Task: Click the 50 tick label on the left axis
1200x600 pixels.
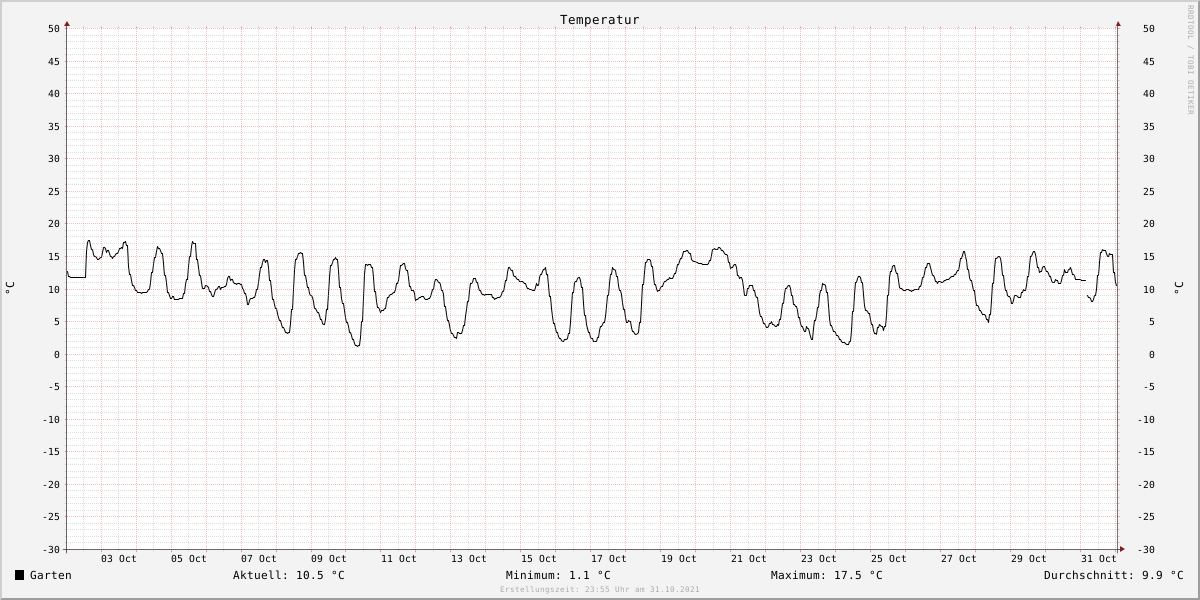Action: (x=54, y=29)
